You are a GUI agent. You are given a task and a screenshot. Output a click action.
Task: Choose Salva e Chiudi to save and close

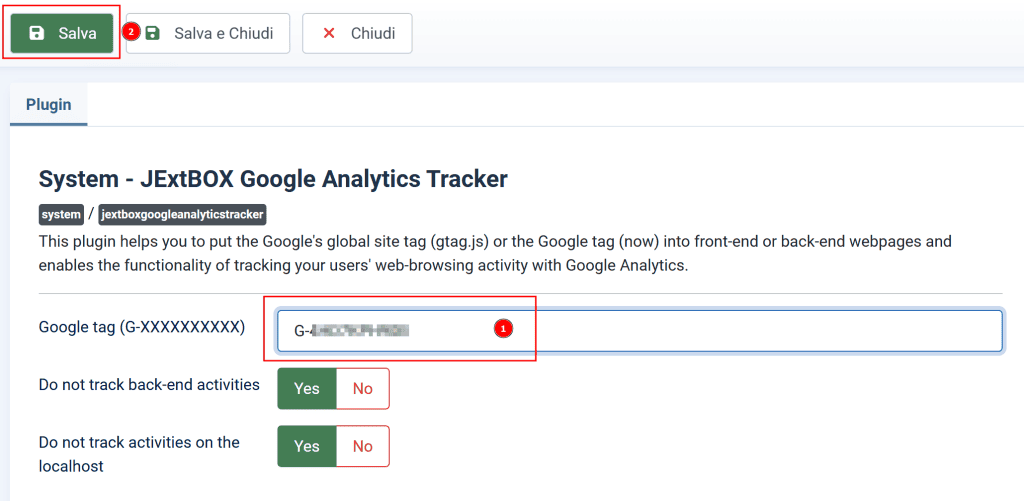point(208,33)
